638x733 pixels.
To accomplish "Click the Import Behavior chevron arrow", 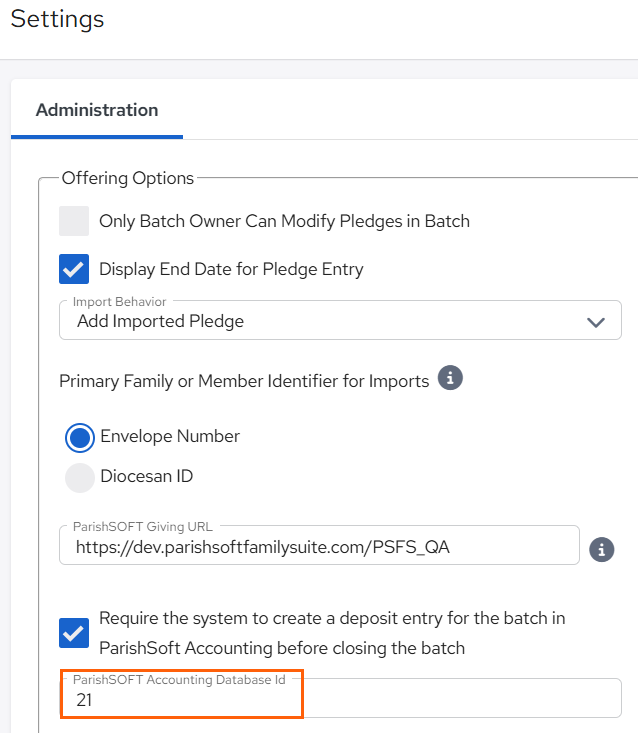I will (x=596, y=322).
